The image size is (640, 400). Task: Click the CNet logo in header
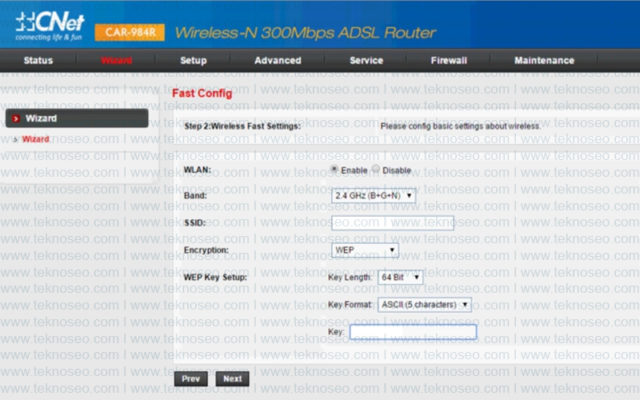tap(50, 26)
